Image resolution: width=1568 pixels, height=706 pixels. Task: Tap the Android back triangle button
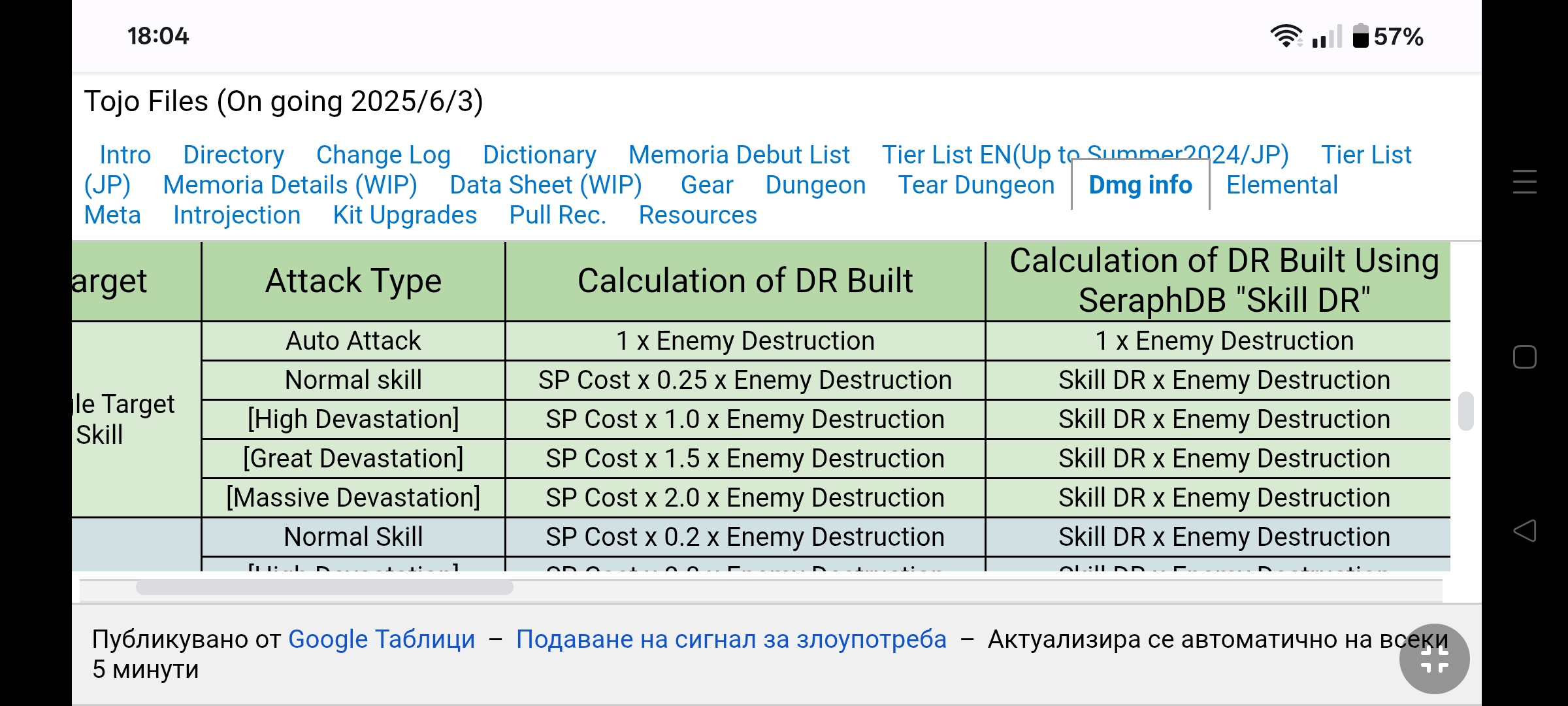coord(1524,530)
